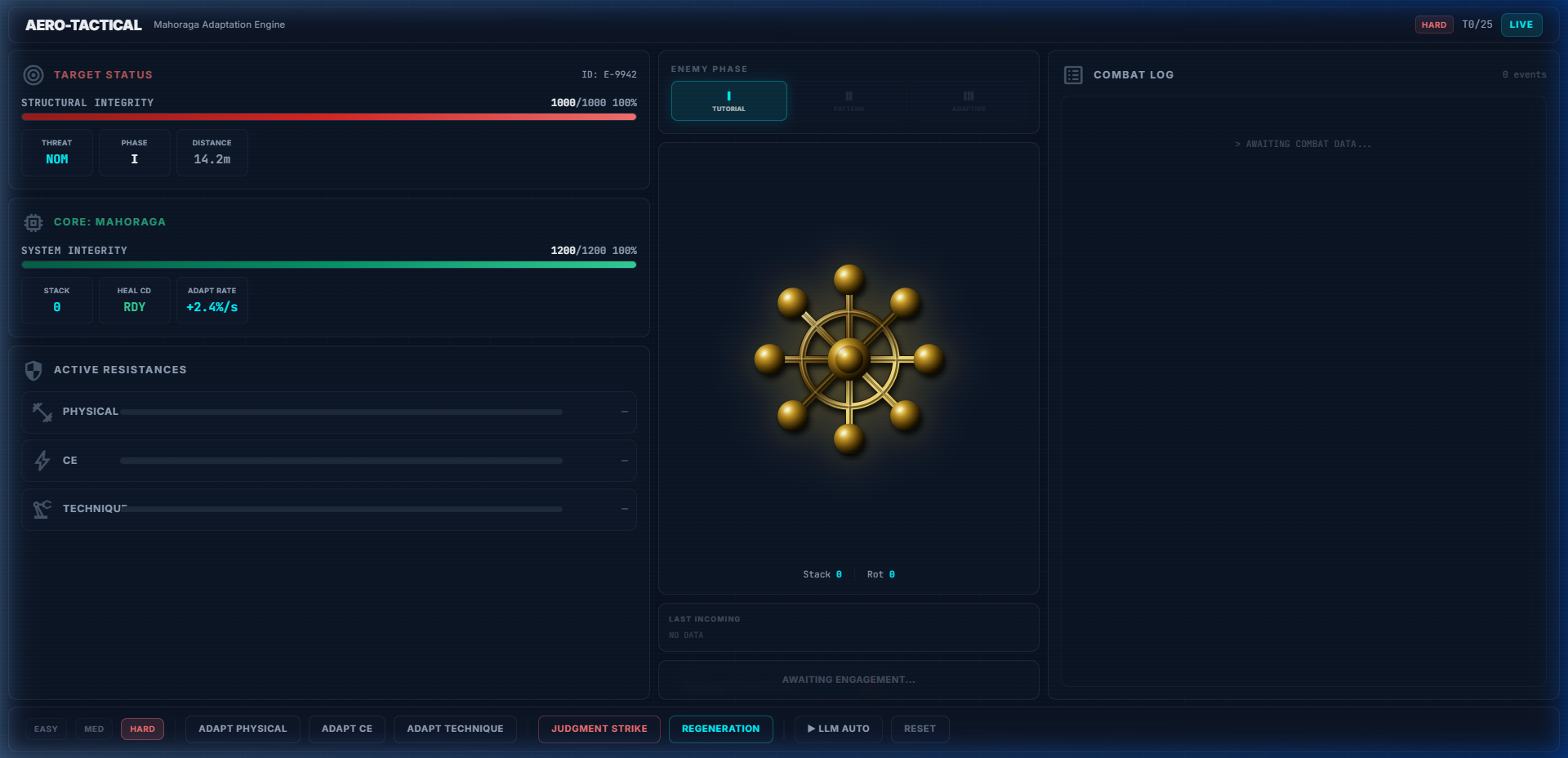Click the Phase I stat box
Image resolution: width=1568 pixels, height=758 pixels.
pyautogui.click(x=135, y=152)
